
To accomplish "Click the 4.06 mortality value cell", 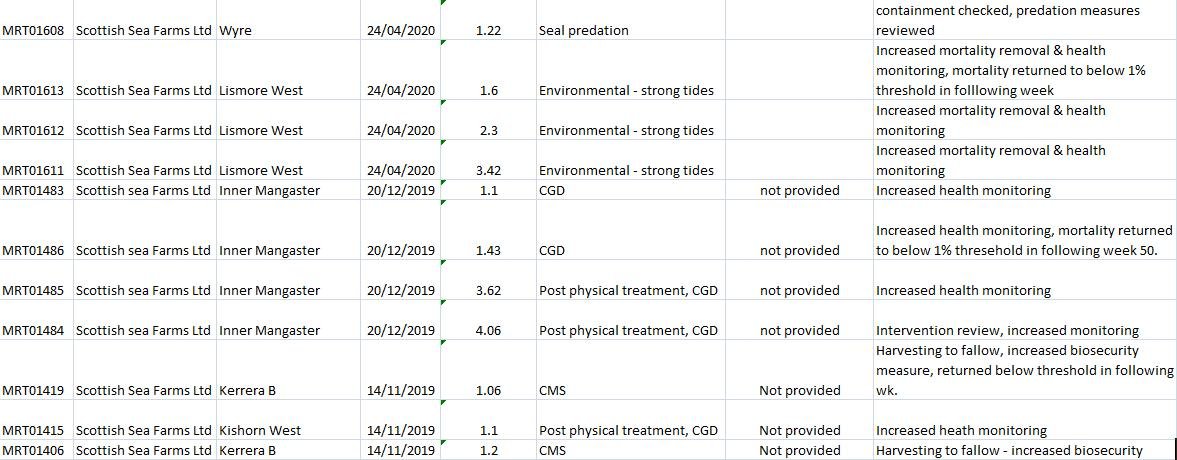I will point(489,330).
